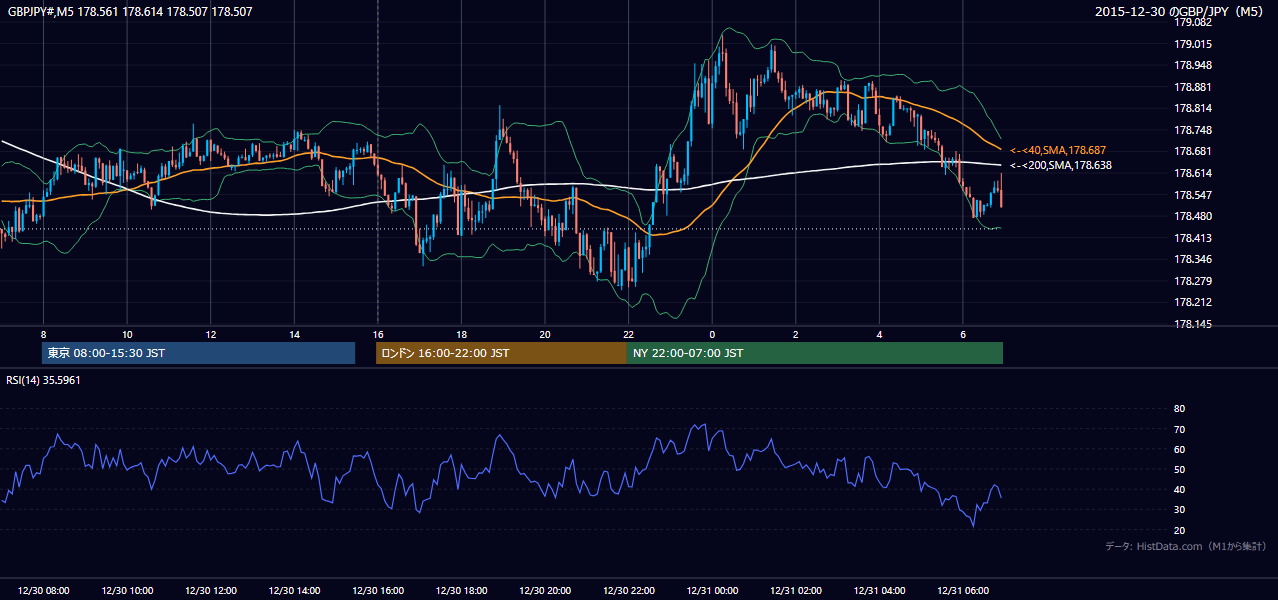Click the 'RSI(14) 35.5961' indicator label
The width and height of the screenshot is (1278, 600).
[44, 380]
